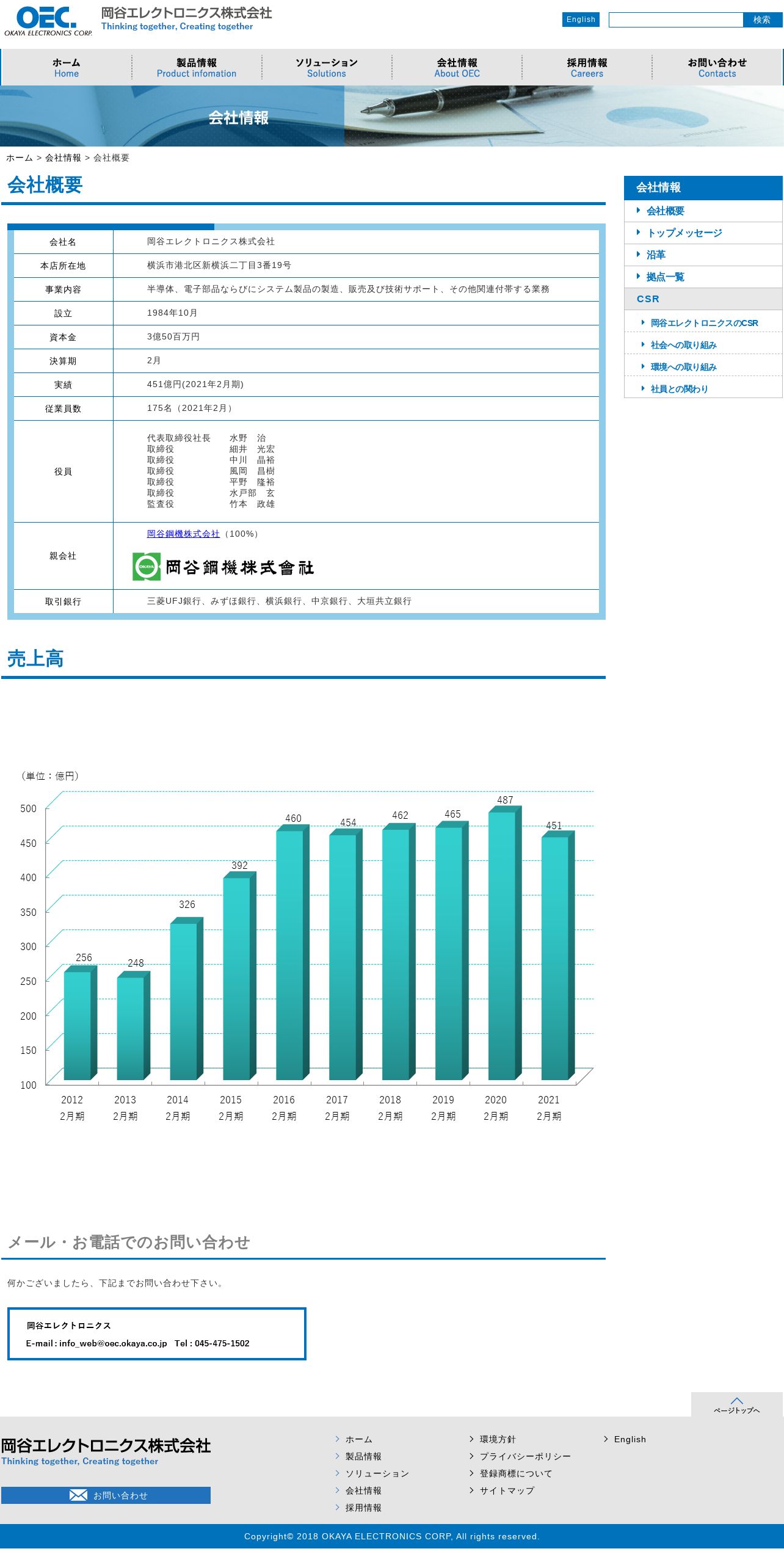Open footer サイトマップ link
Image resolution: width=784 pixels, height=1568 pixels.
(x=507, y=1490)
